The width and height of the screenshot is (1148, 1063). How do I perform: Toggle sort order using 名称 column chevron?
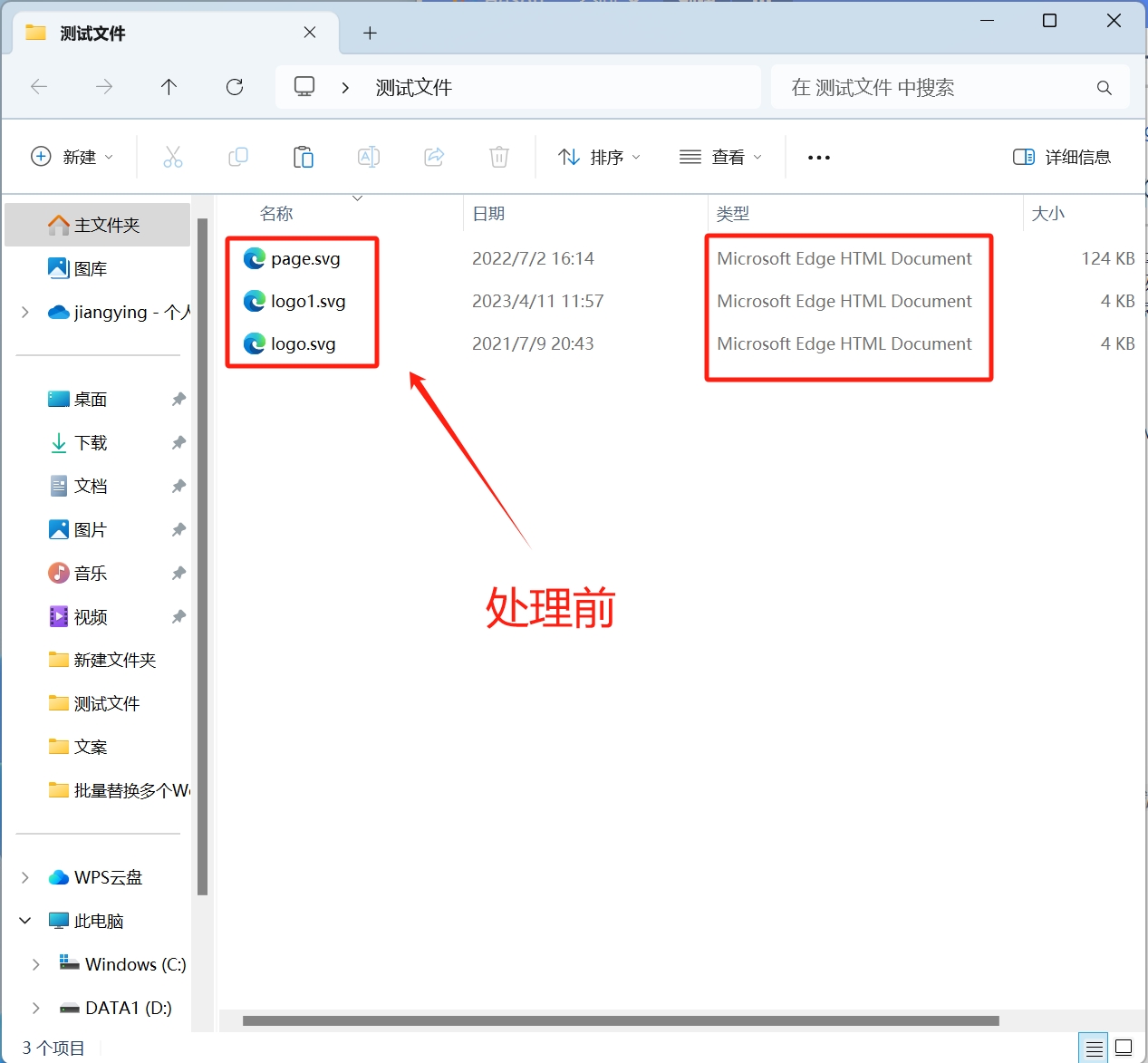click(357, 197)
